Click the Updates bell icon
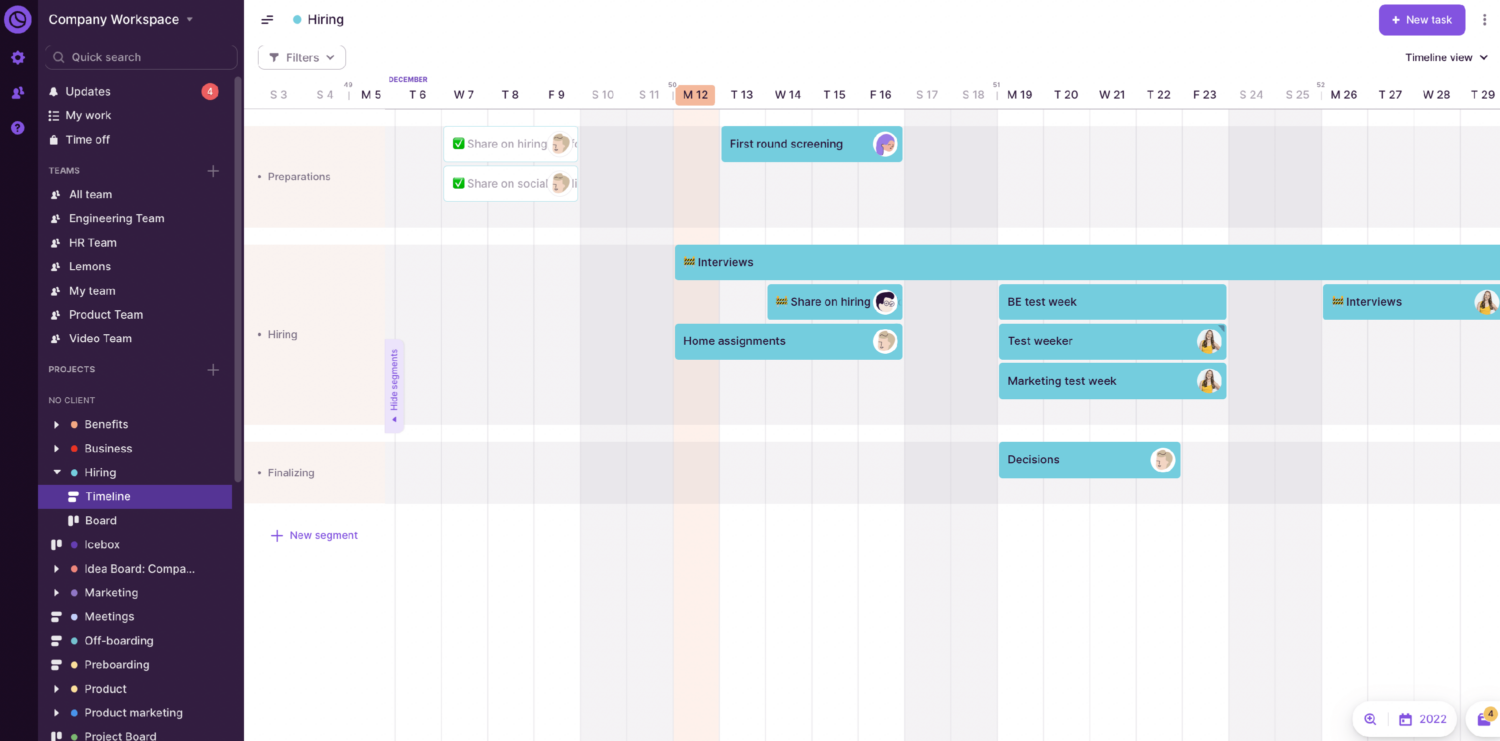 53,91
